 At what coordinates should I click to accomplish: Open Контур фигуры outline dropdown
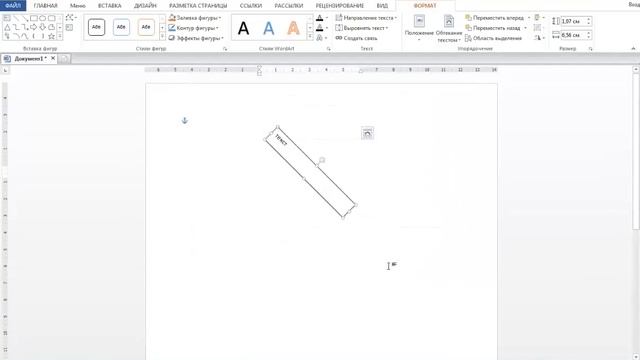(x=193, y=28)
